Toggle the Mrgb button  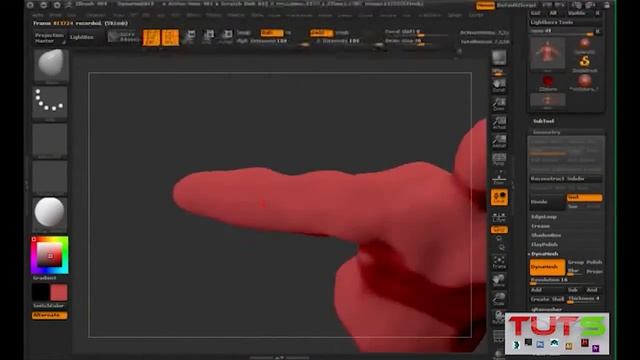pyautogui.click(x=244, y=33)
